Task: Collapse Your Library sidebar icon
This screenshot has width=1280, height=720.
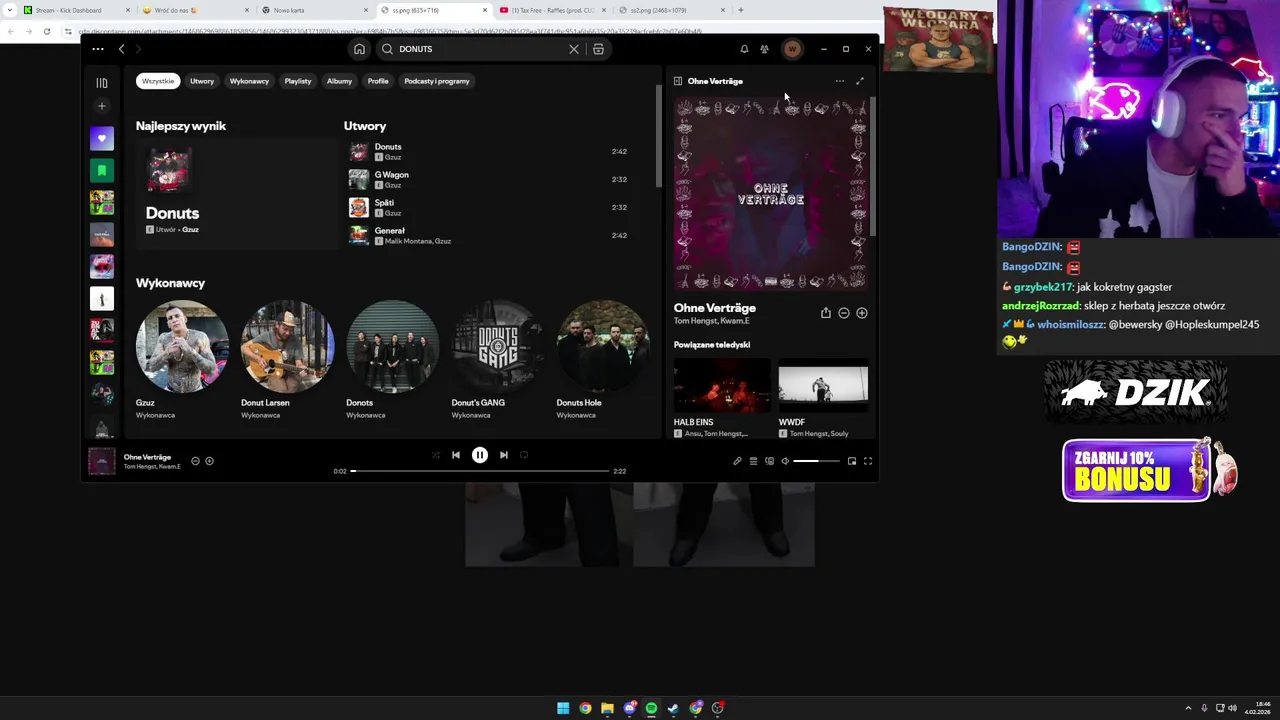Action: (x=101, y=83)
